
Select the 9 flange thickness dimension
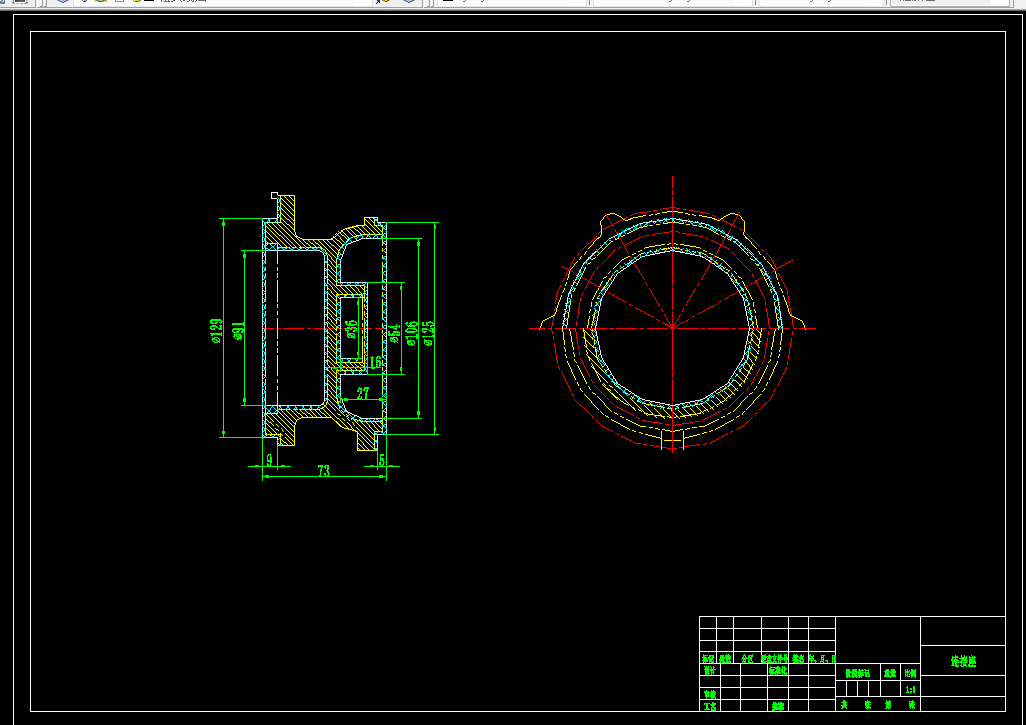coord(269,460)
